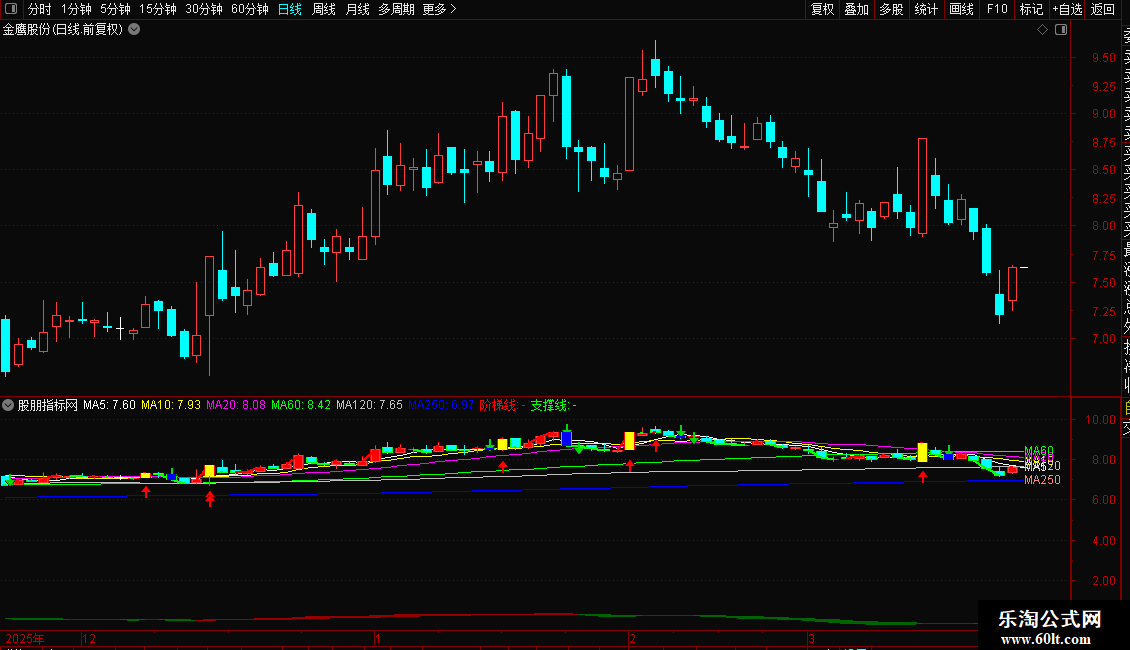The height and width of the screenshot is (650, 1130).
Task: Click the MA10: 7.93 value
Action: pos(171,405)
